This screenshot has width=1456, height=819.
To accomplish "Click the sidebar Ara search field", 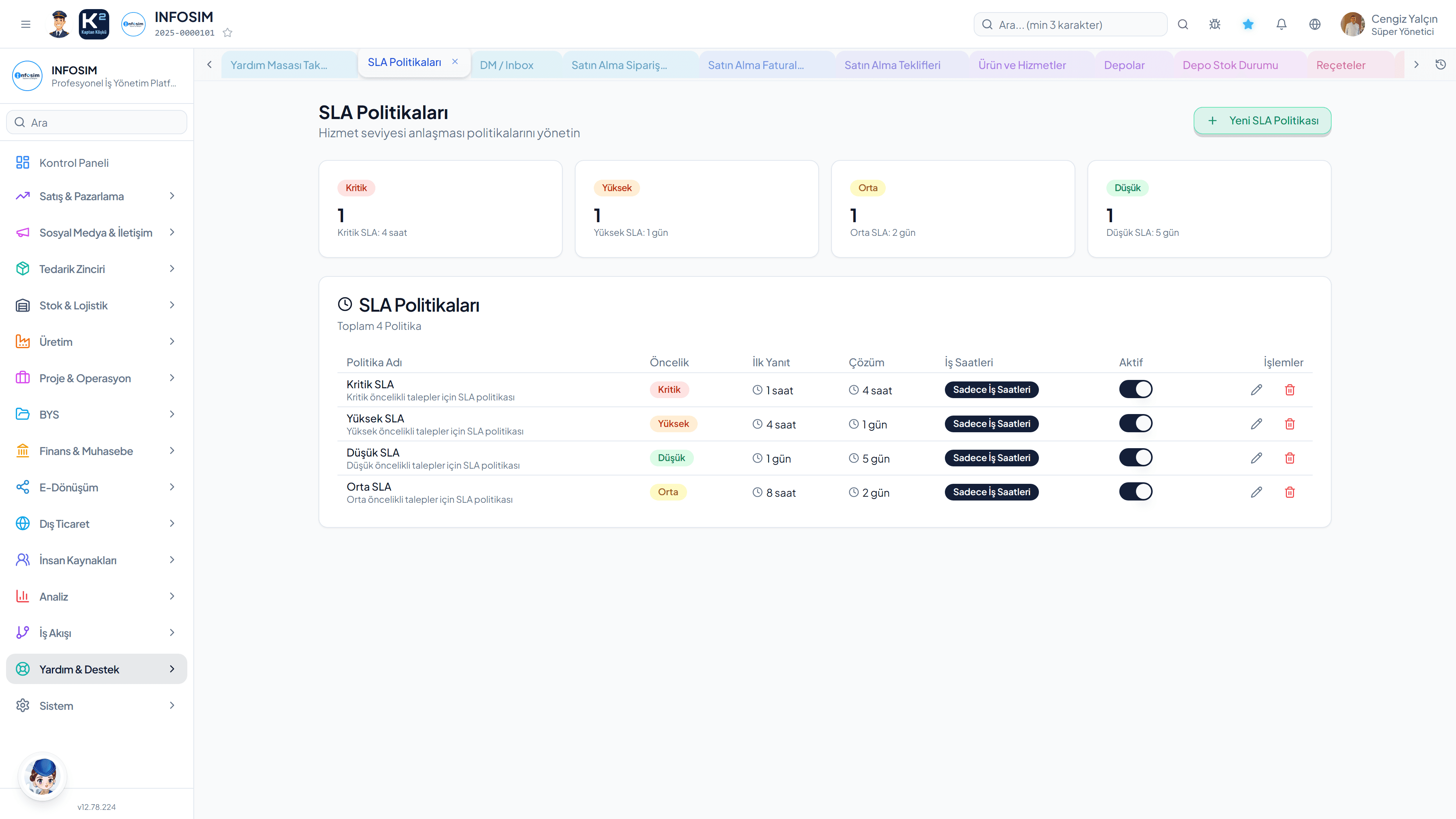I will tap(97, 122).
